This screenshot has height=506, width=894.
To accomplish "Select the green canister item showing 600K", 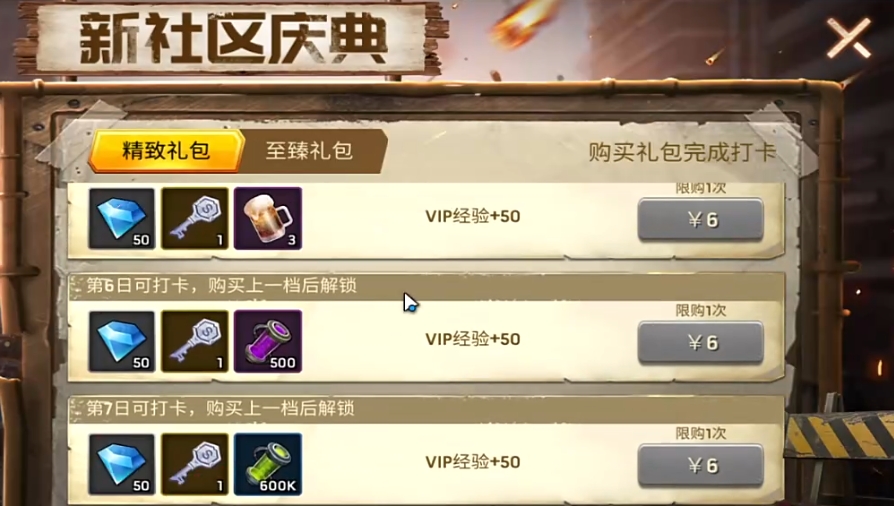I will tap(268, 464).
